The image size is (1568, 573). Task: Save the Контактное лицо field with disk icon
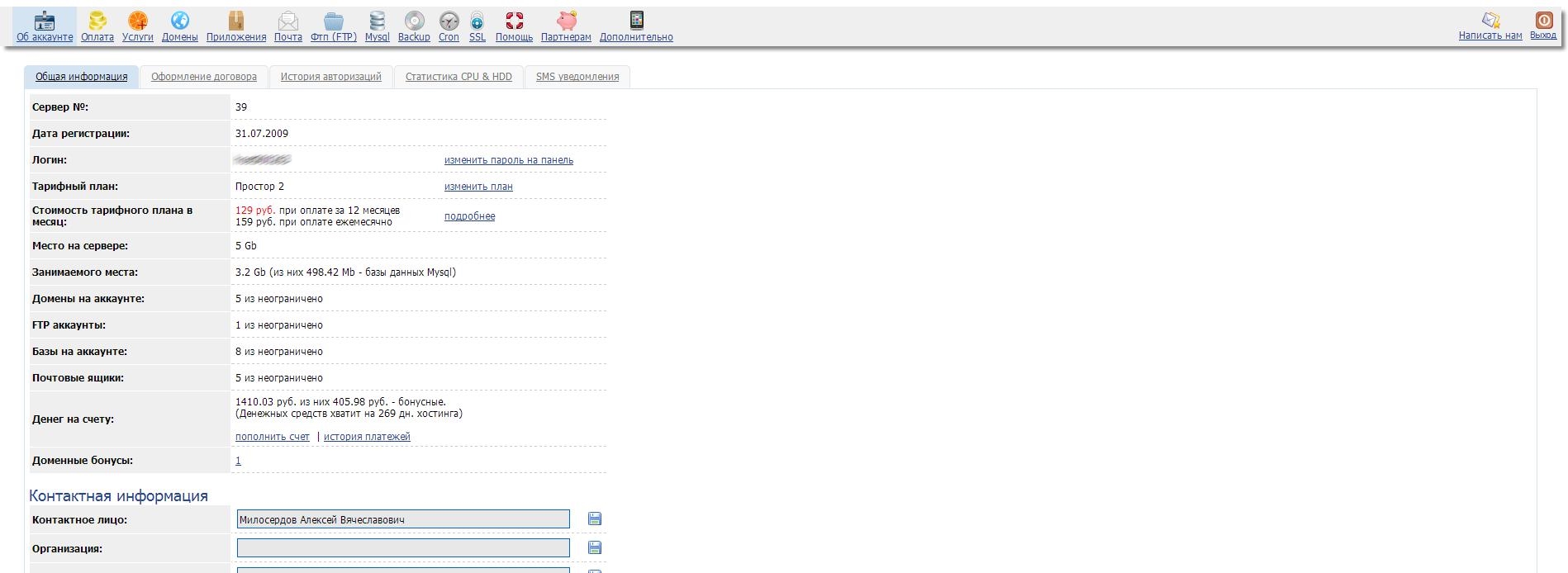click(595, 519)
